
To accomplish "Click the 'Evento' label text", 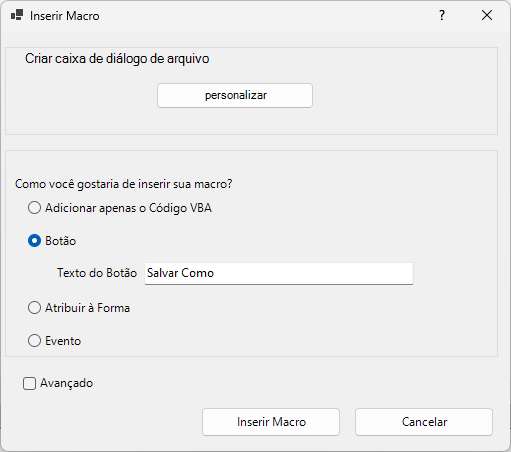I will pos(63,341).
